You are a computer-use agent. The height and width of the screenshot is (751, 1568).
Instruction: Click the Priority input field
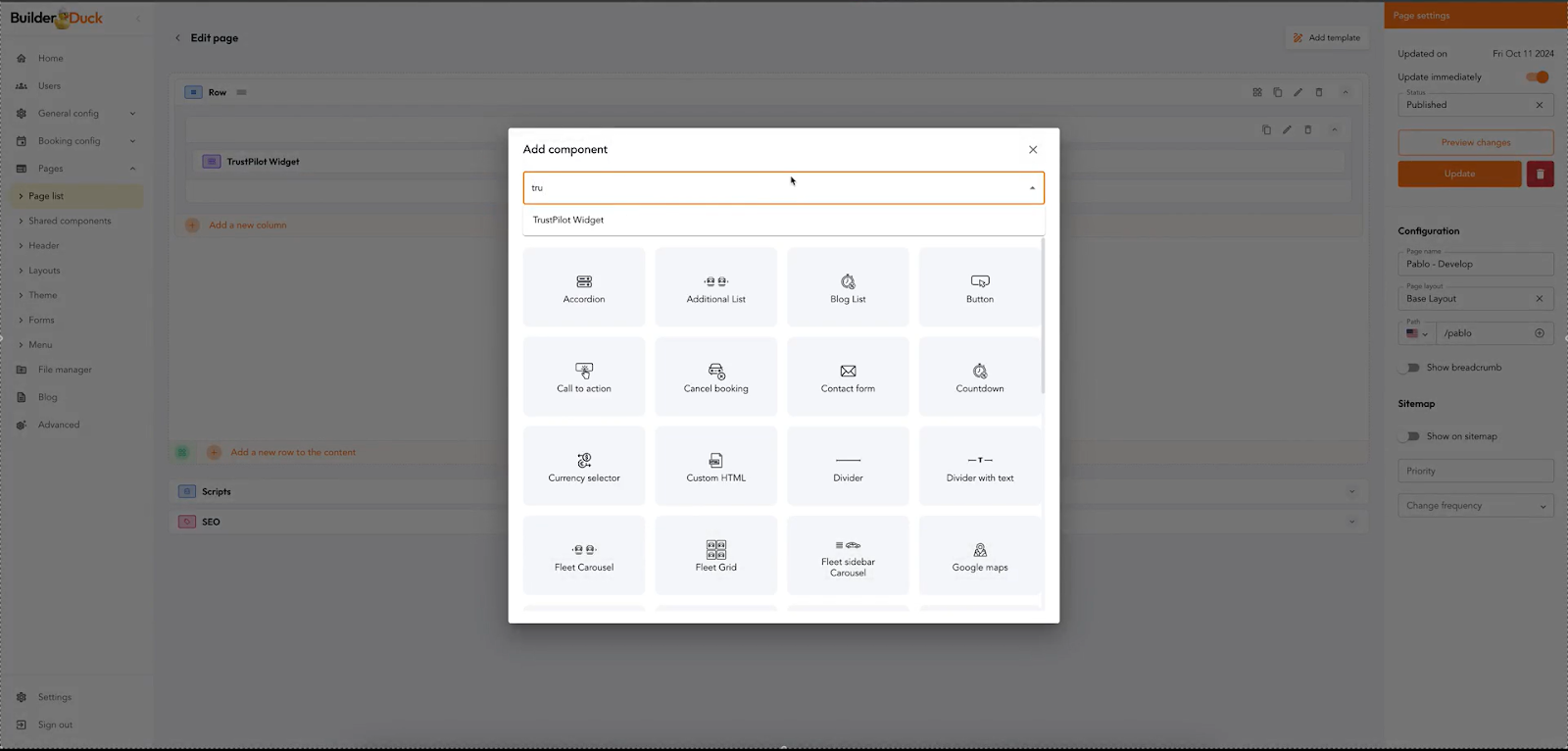(x=1475, y=472)
